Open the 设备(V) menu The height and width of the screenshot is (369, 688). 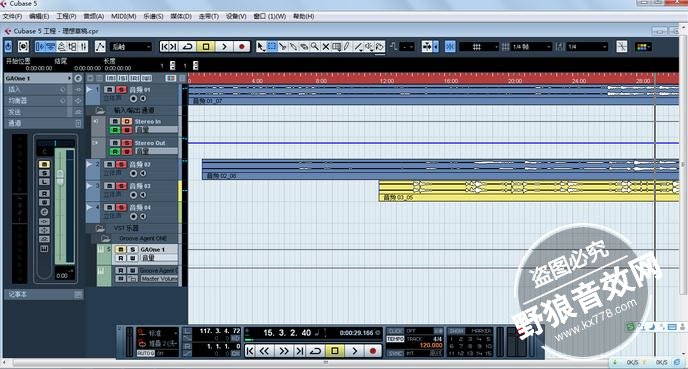[236, 16]
